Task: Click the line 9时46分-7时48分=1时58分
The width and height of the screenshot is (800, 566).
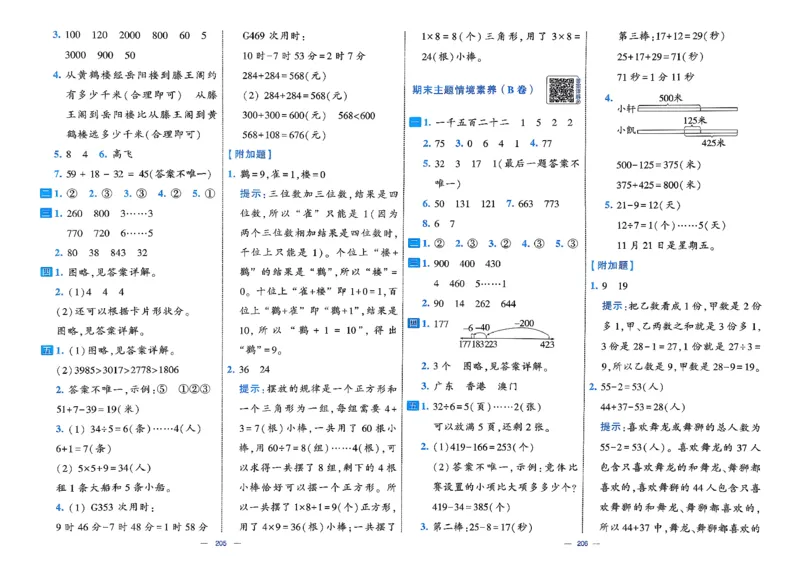Action: click(132, 527)
